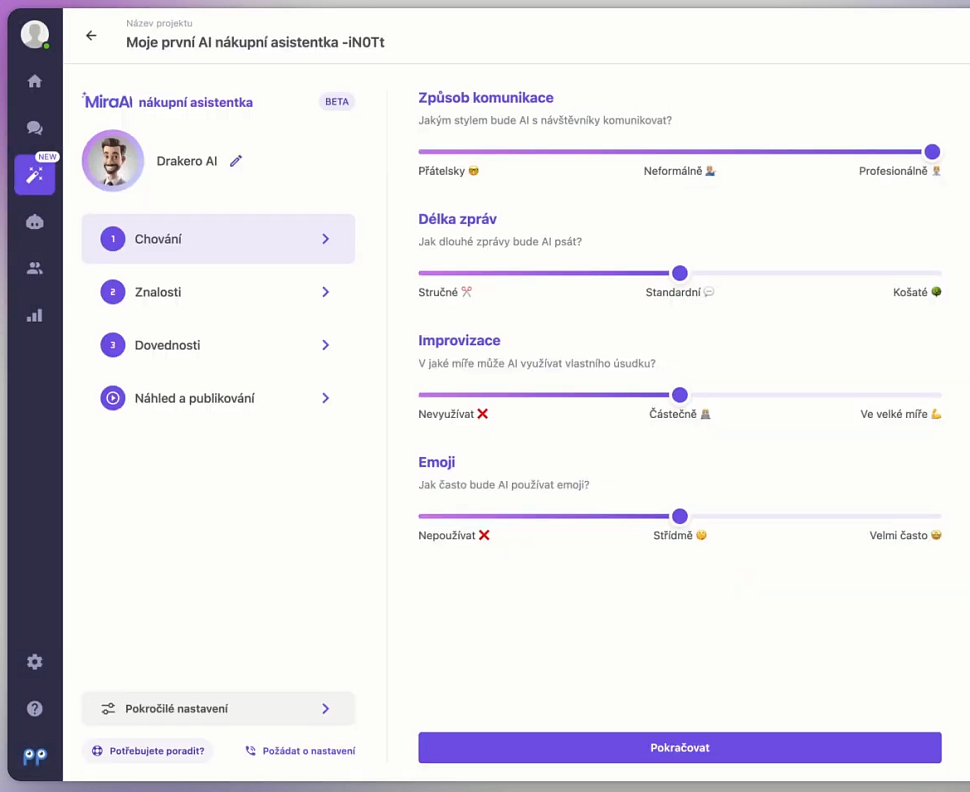Image resolution: width=970 pixels, height=792 pixels.
Task: Open the analytics bar chart icon
Action: click(x=35, y=315)
